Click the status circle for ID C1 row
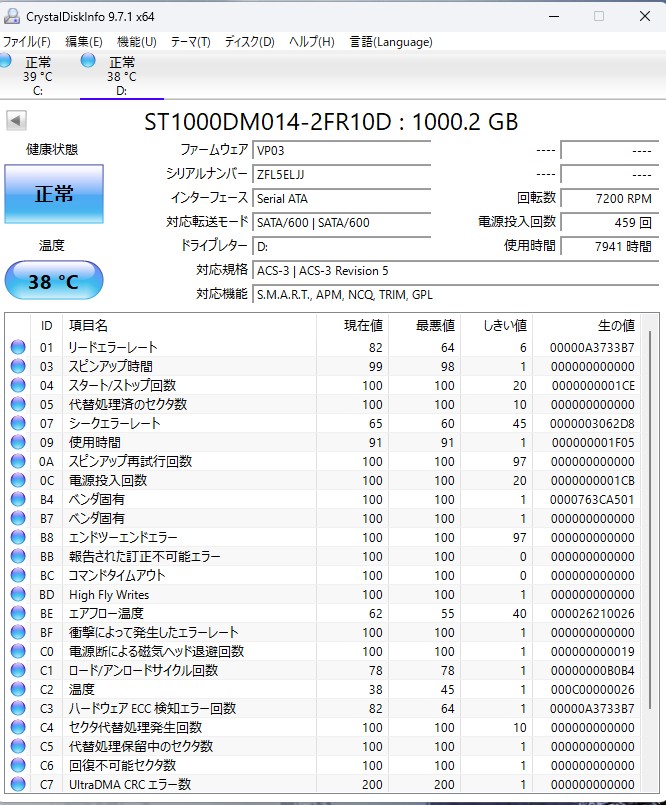The image size is (666, 805). coord(18,670)
